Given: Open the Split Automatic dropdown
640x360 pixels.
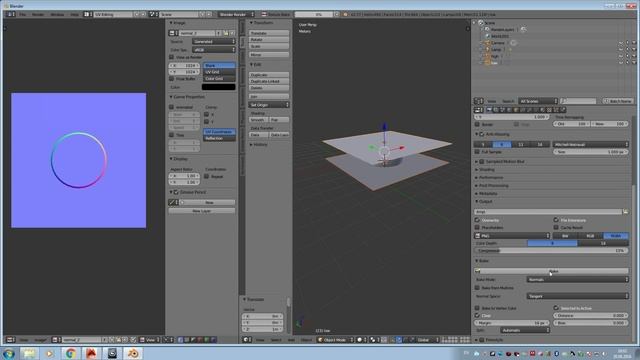Looking at the screenshot, I should (x=525, y=330).
